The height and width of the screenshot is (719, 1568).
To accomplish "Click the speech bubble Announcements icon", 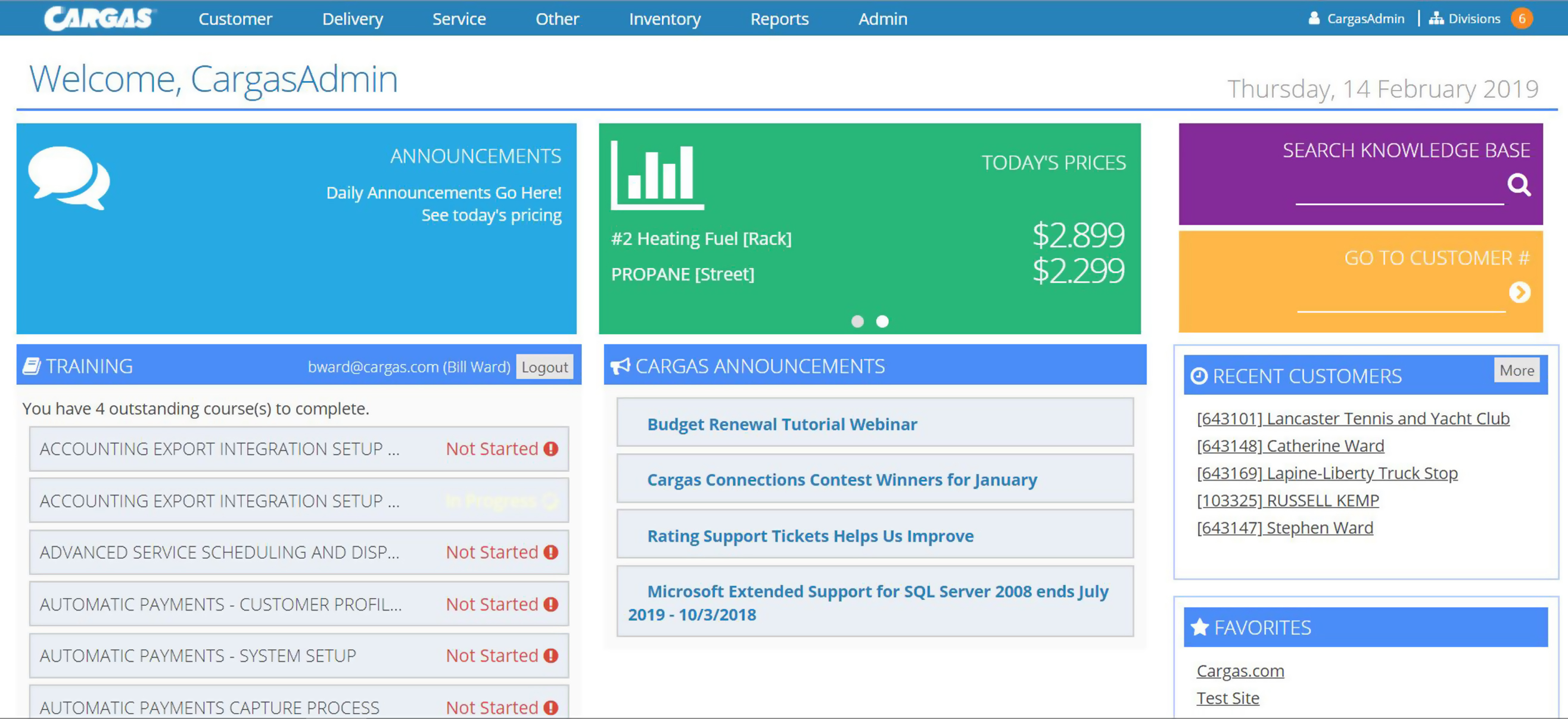I will (x=69, y=177).
